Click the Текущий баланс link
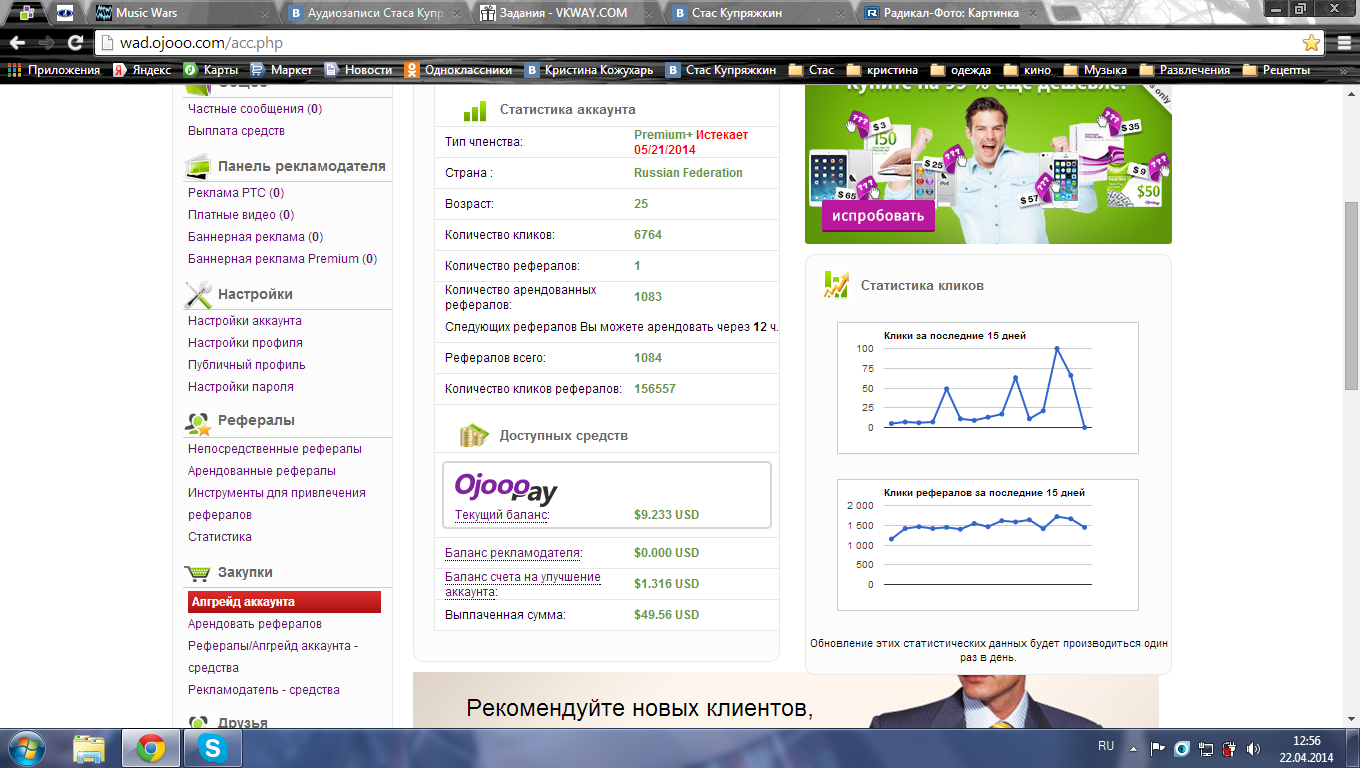 pos(502,515)
